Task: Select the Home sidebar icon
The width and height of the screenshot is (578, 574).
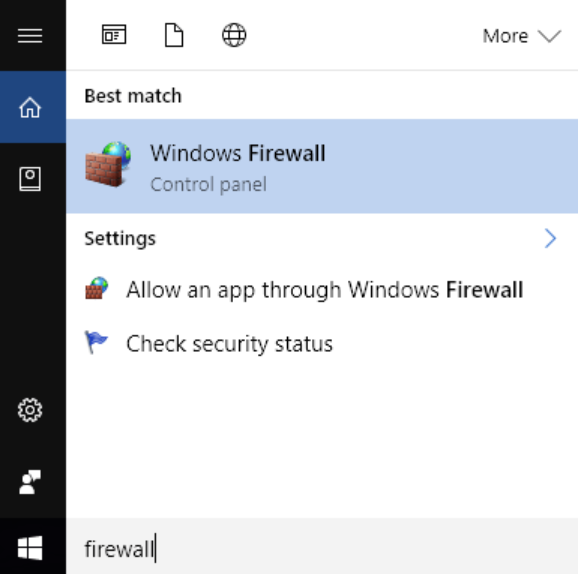Action: click(30, 107)
